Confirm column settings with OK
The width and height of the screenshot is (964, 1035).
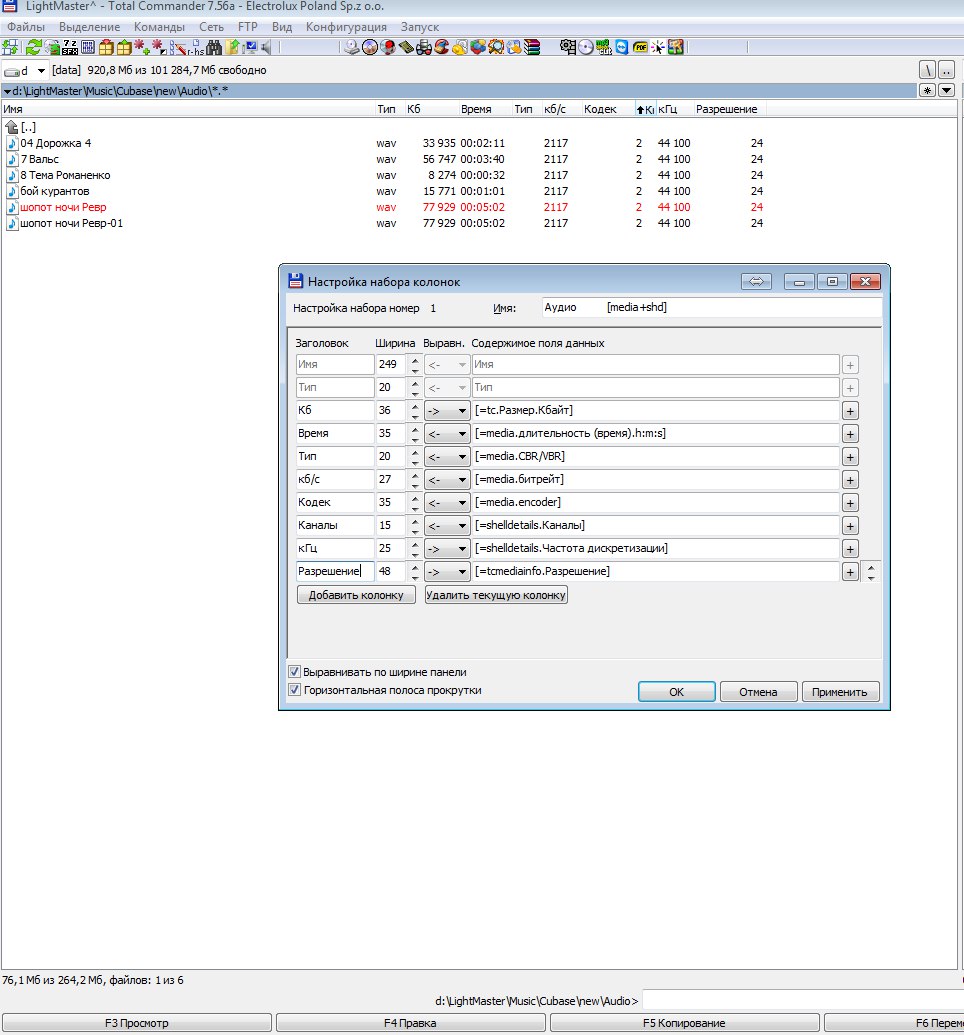pyautogui.click(x=676, y=692)
